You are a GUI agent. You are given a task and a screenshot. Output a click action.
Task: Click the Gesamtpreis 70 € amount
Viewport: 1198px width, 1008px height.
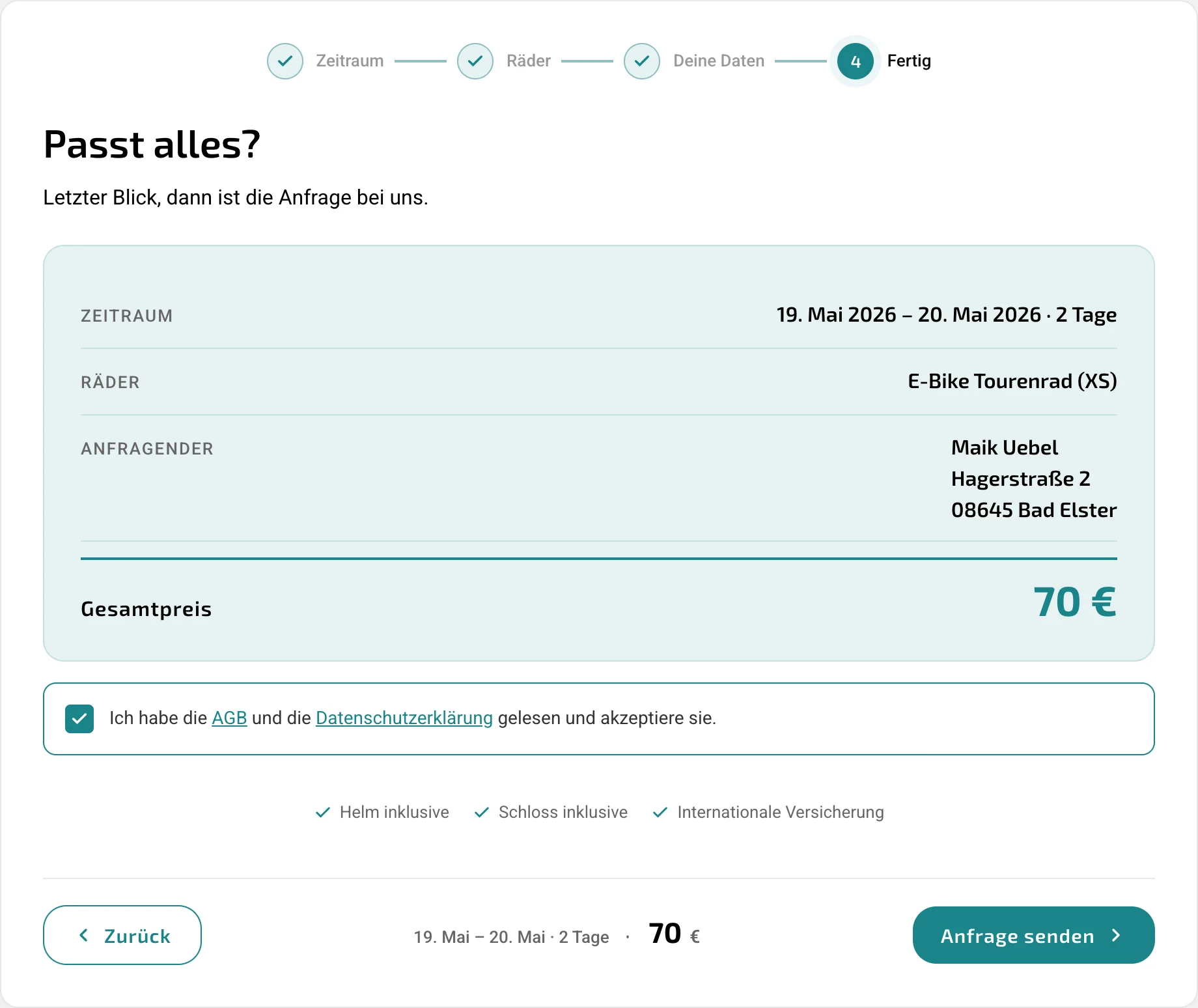(1075, 602)
